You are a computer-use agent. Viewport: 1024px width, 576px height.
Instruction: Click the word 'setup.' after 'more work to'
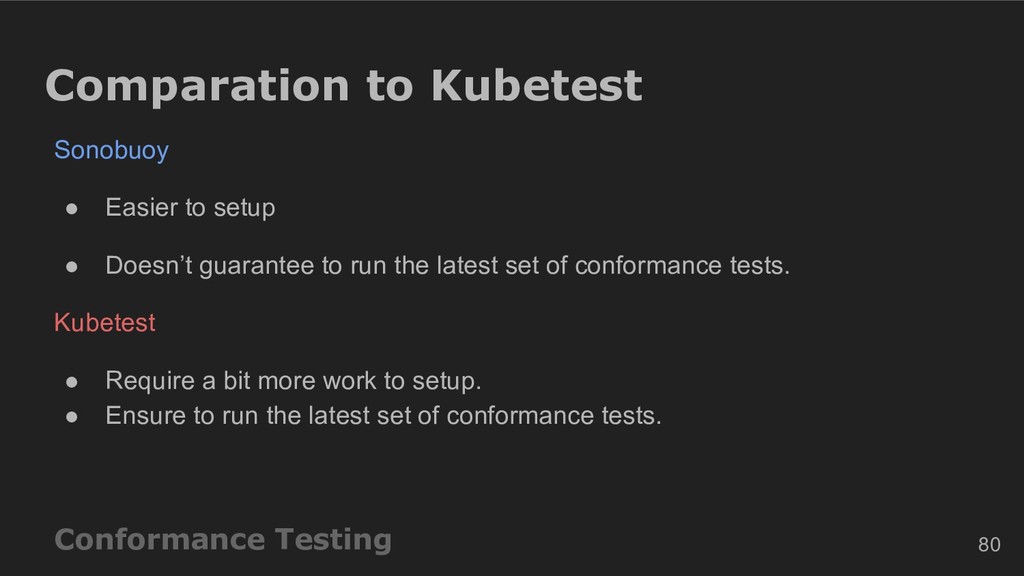[447, 382]
